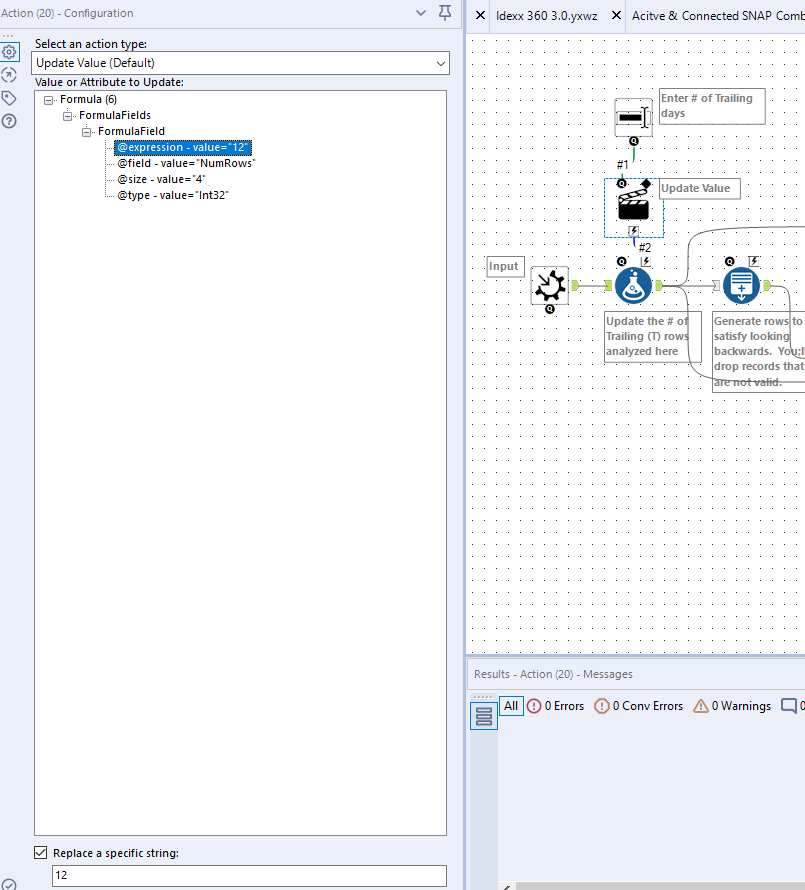Select the Macro Input tool

(549, 285)
